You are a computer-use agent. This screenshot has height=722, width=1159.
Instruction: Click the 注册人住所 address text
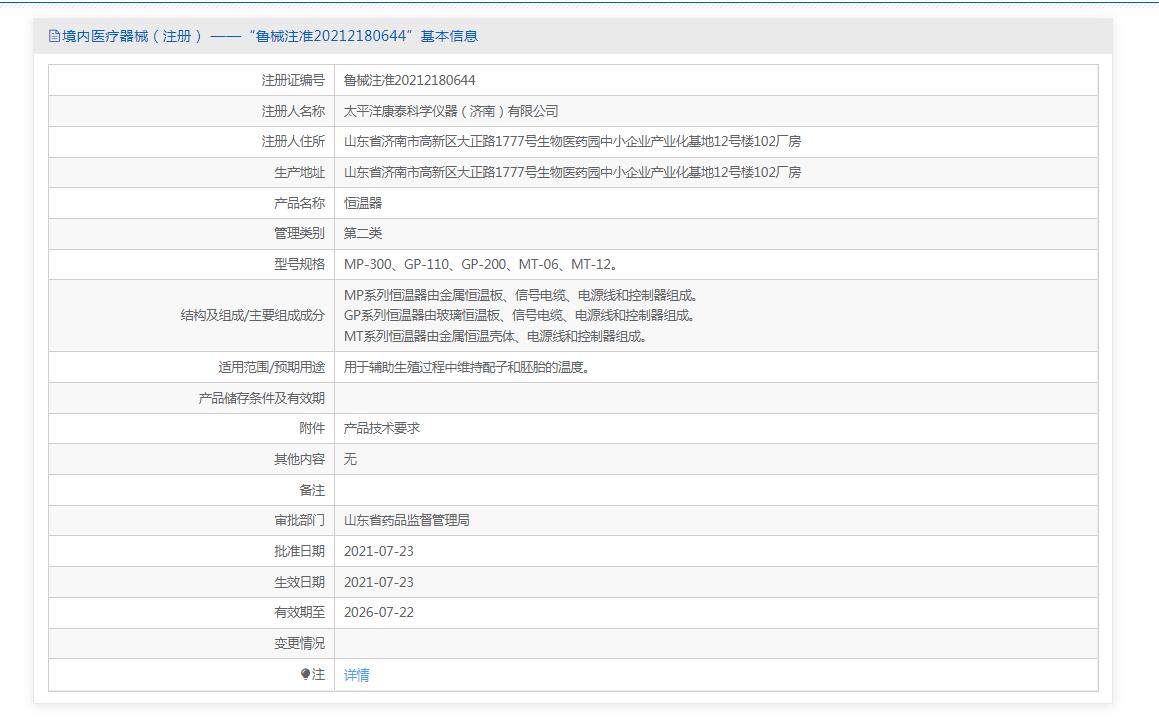(x=572, y=141)
